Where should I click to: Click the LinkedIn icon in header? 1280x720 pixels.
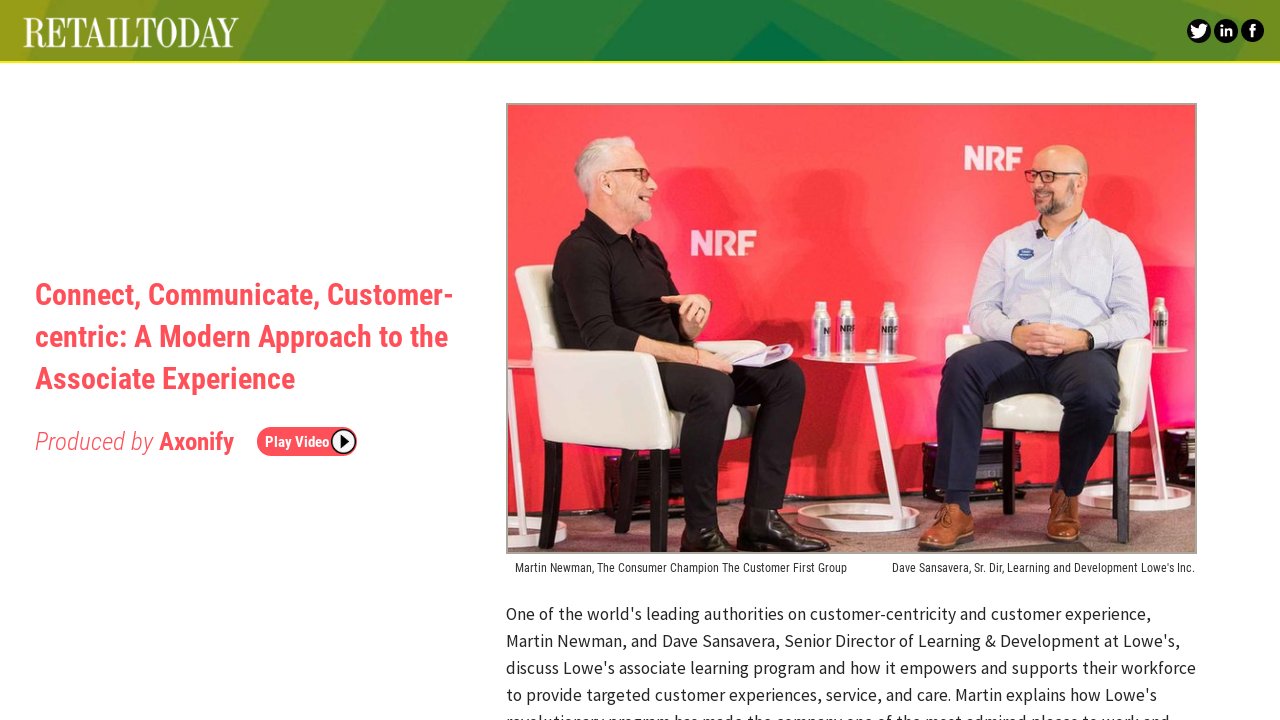1225,31
